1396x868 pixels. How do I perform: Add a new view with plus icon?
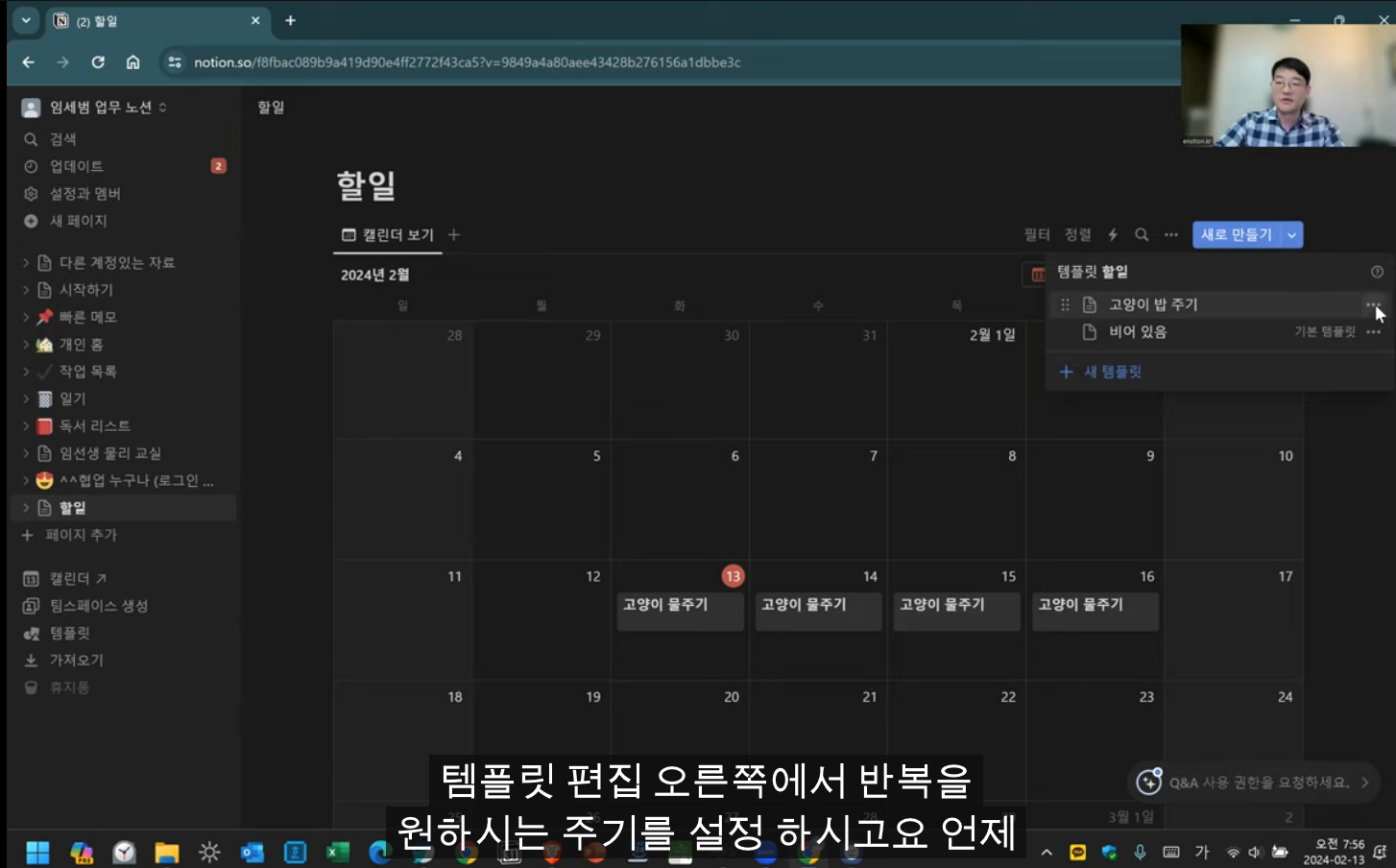tap(454, 235)
